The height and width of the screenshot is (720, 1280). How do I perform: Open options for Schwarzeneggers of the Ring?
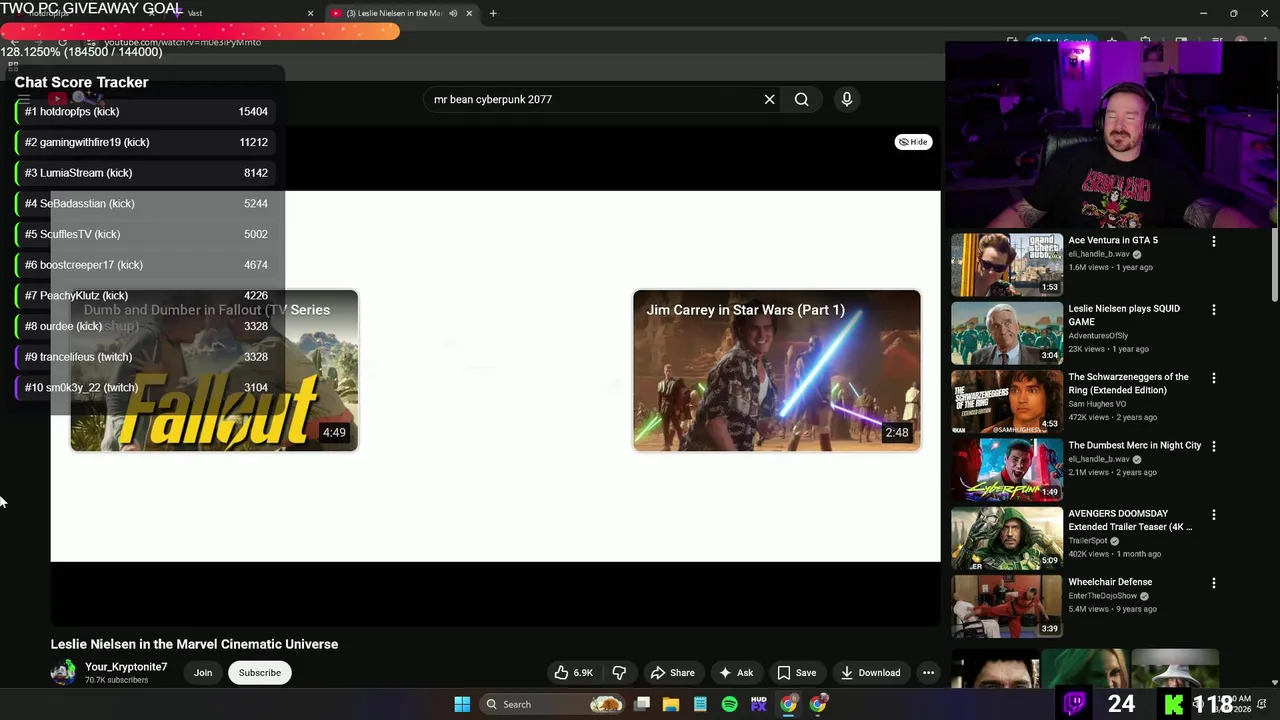[x=1214, y=379]
